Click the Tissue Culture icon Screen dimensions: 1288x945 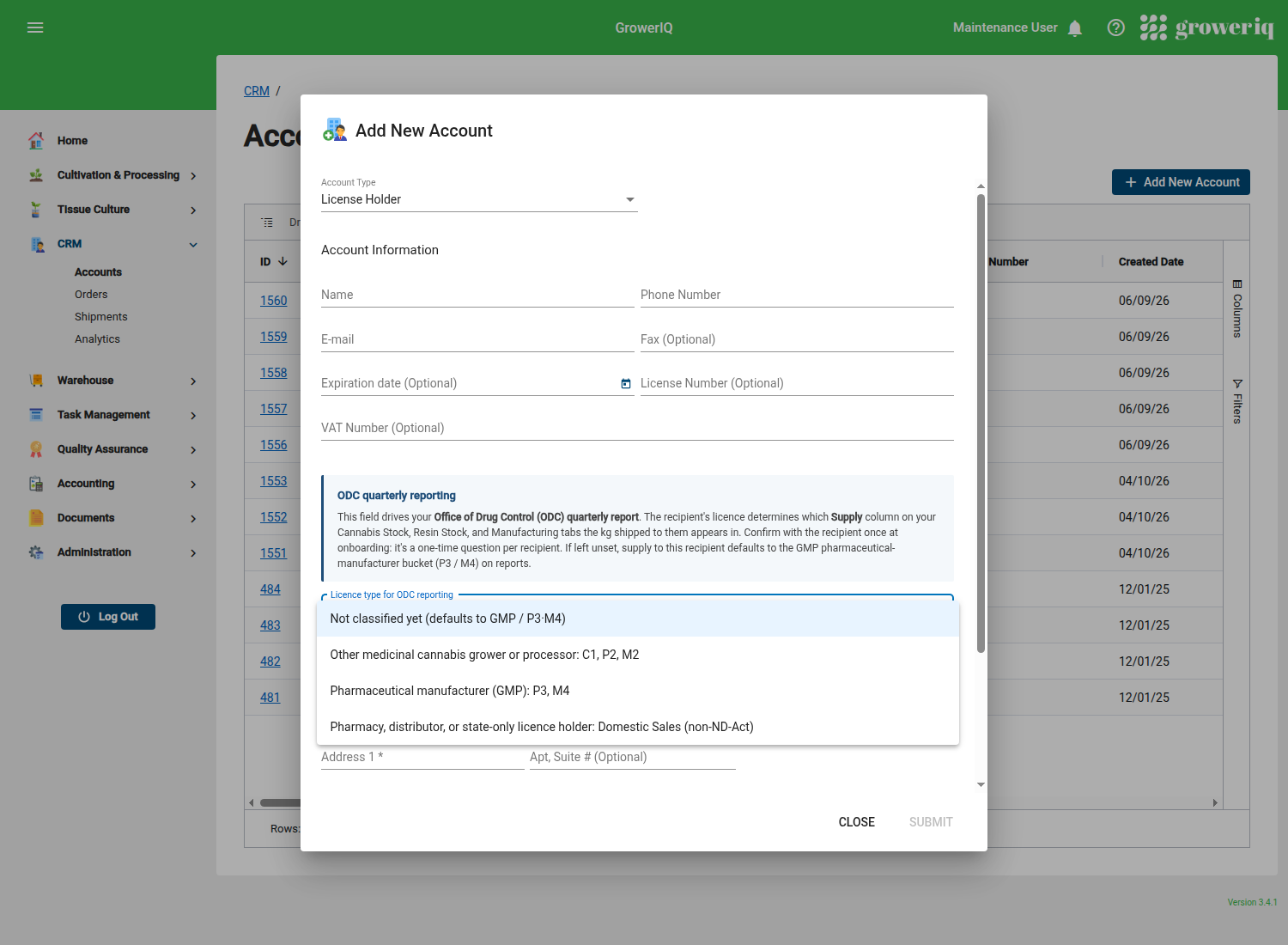tap(36, 210)
